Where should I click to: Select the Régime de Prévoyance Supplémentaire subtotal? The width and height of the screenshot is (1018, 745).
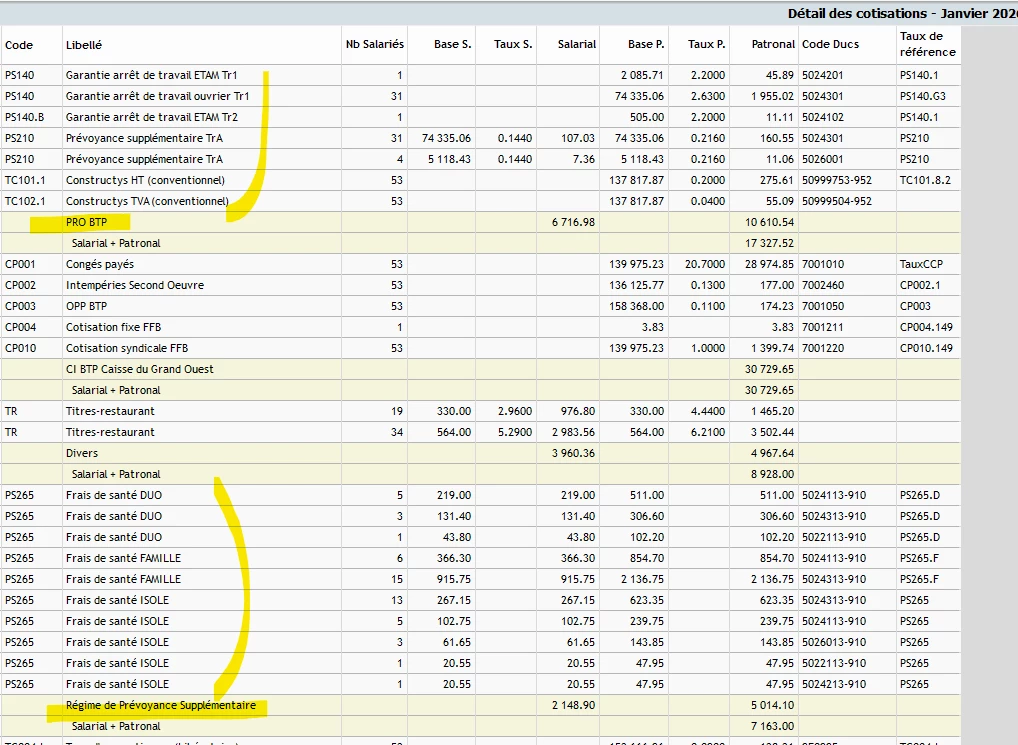pyautogui.click(x=160, y=705)
